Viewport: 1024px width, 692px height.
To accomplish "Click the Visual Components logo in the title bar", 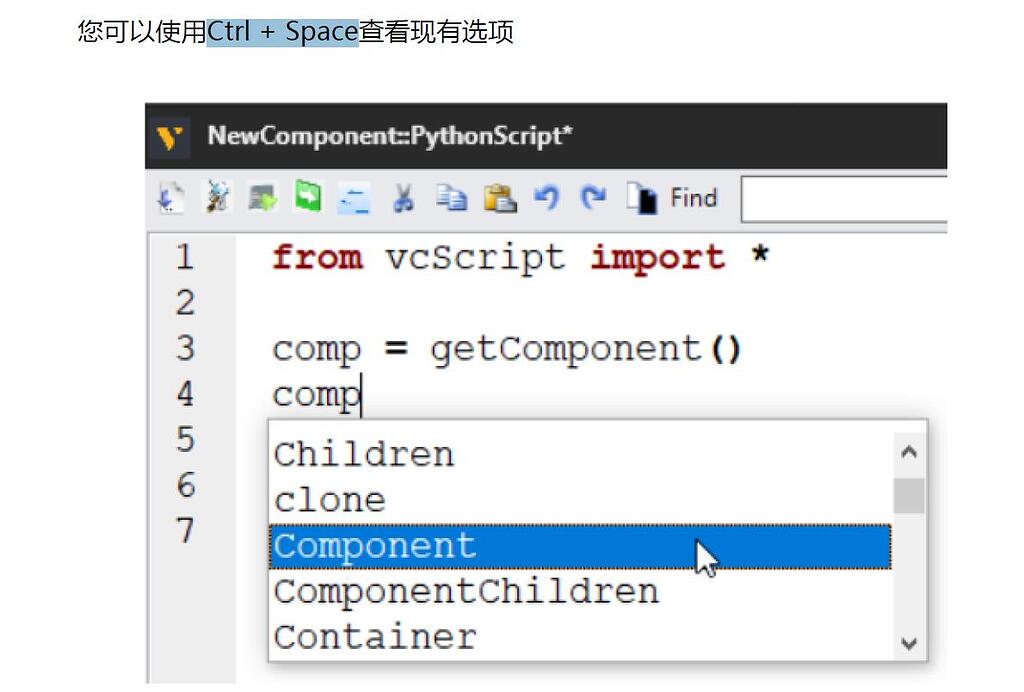I will [x=171, y=137].
